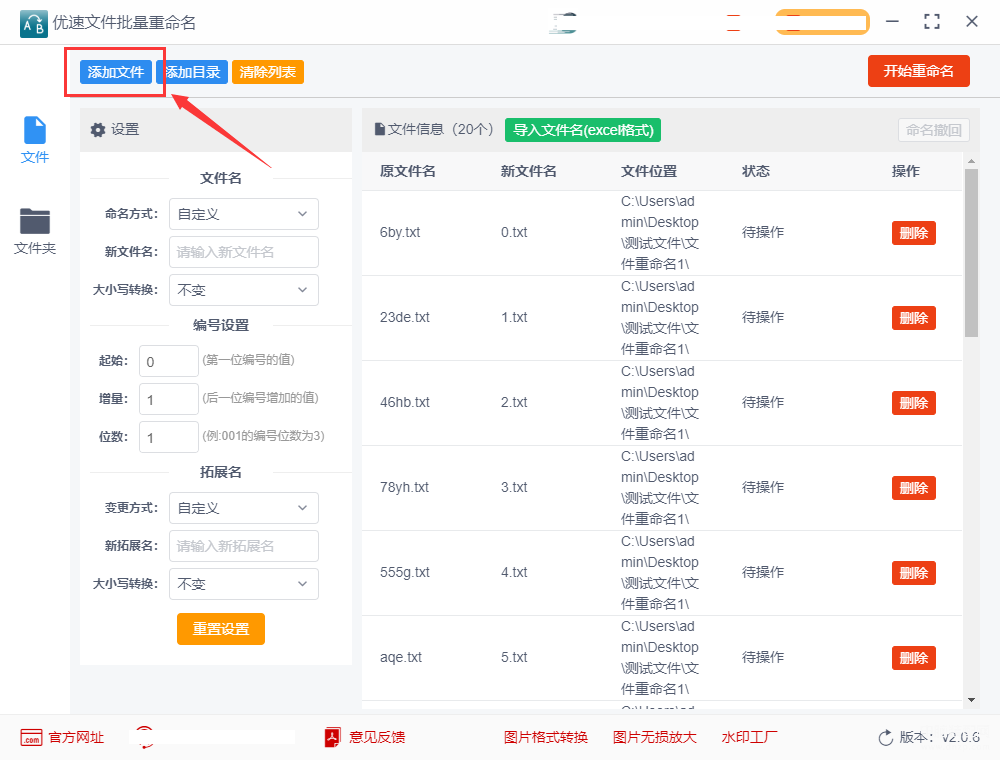Click 添加文件 button

pos(115,72)
